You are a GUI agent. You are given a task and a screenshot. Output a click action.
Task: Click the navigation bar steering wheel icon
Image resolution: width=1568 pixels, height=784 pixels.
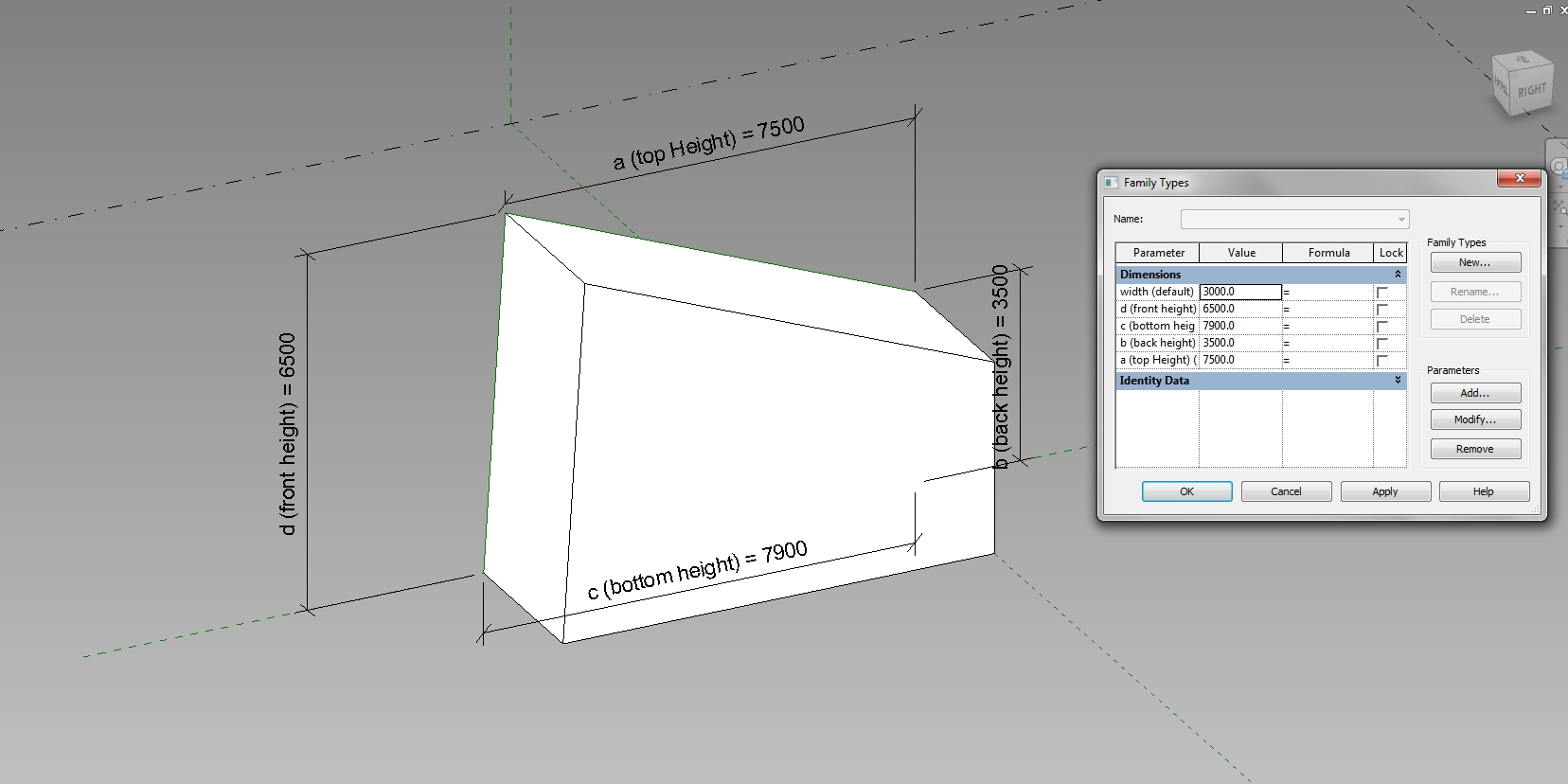1559,167
